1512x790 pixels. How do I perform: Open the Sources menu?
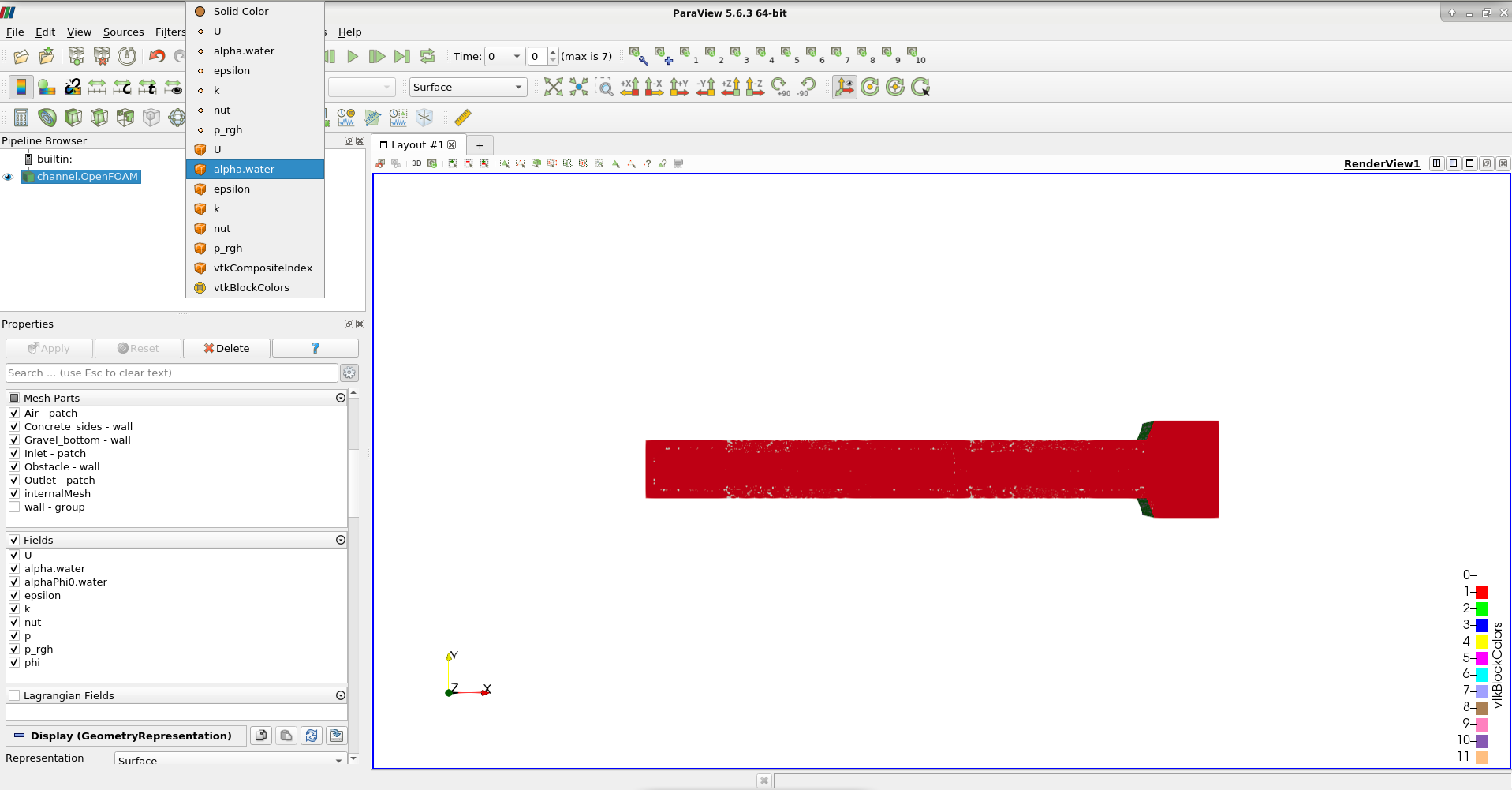(124, 32)
